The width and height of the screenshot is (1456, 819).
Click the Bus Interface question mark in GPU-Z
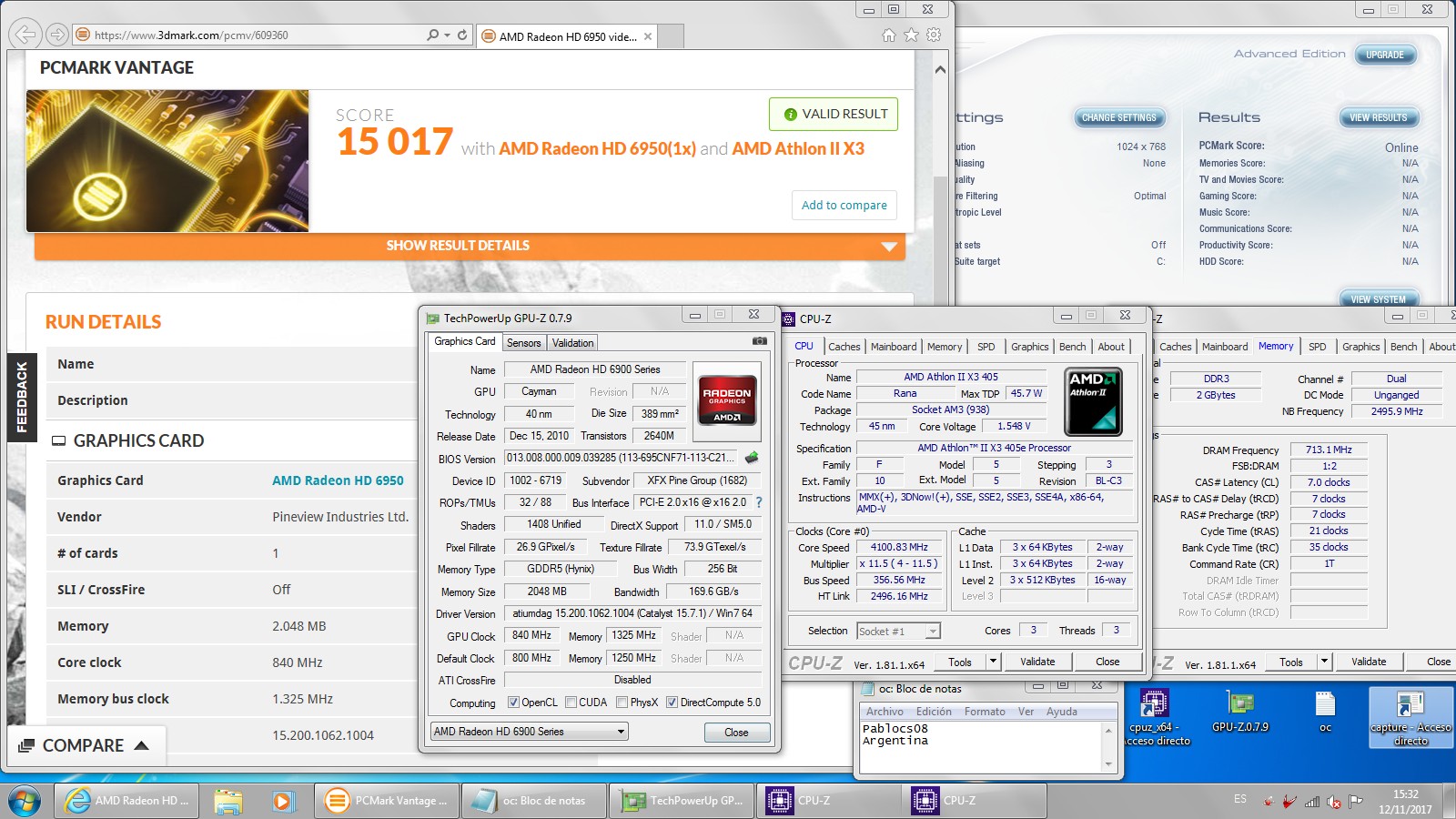pos(758,502)
